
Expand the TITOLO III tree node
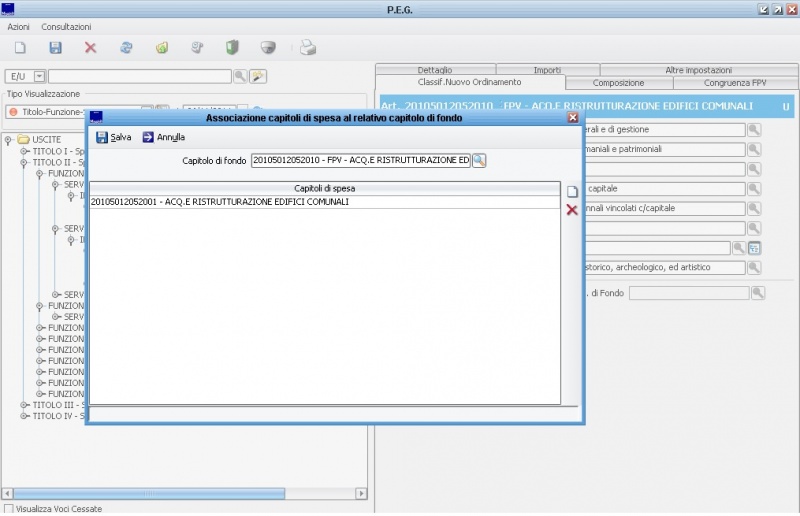point(23,405)
